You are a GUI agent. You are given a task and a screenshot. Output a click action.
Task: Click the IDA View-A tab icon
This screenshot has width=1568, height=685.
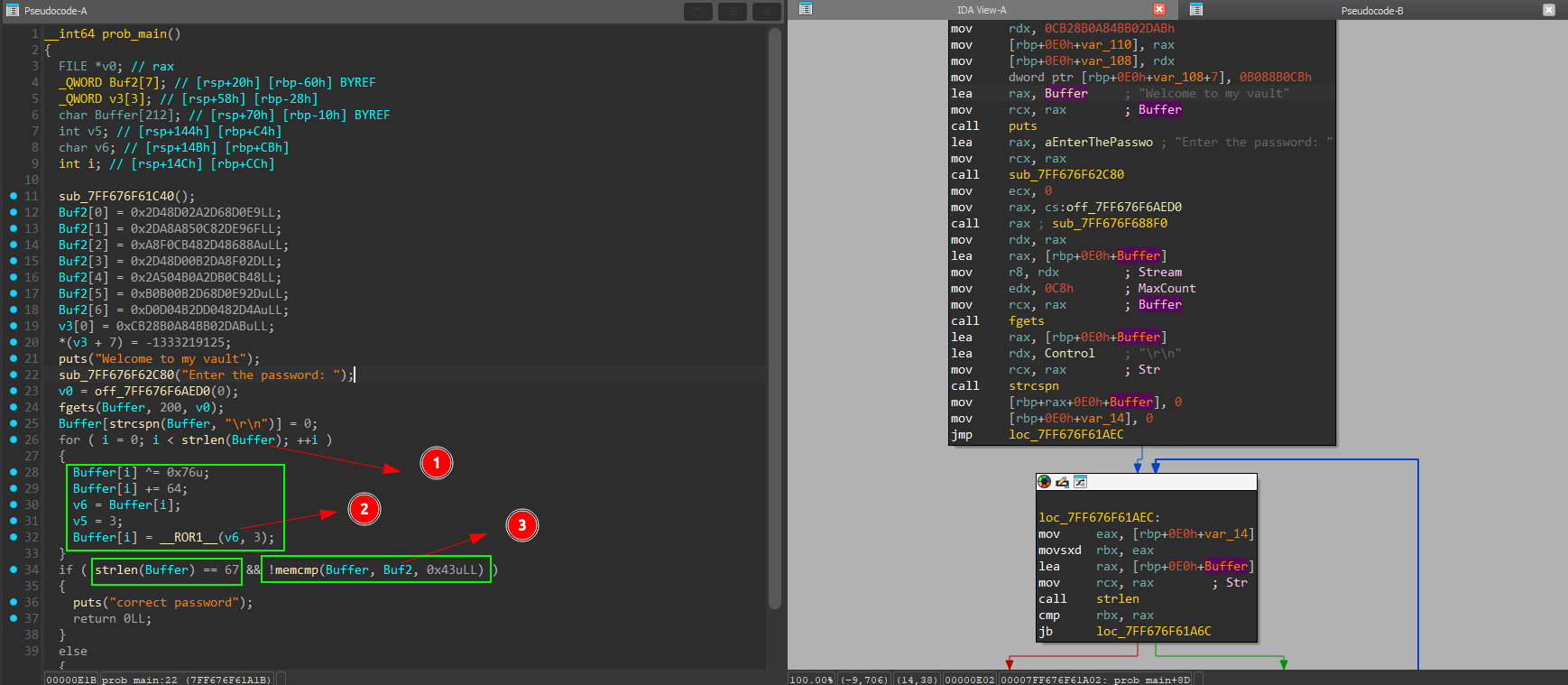(806, 9)
